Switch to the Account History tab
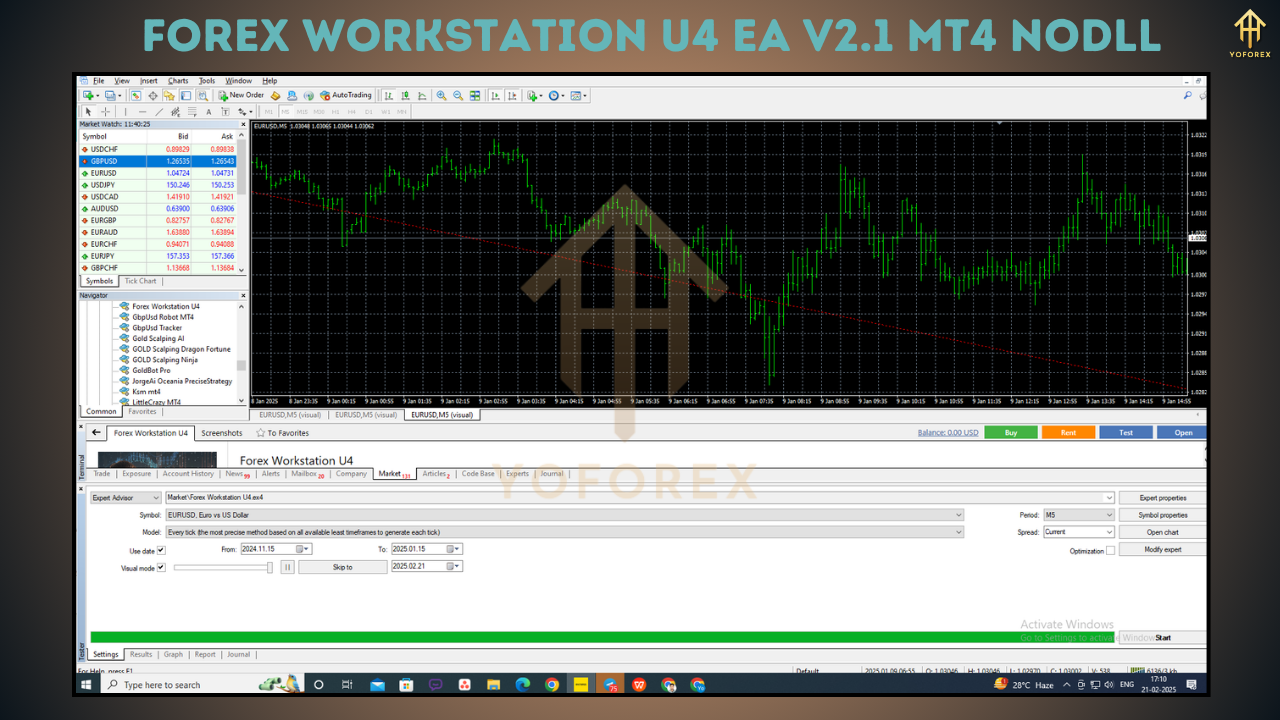The width and height of the screenshot is (1280, 720). coord(187,474)
